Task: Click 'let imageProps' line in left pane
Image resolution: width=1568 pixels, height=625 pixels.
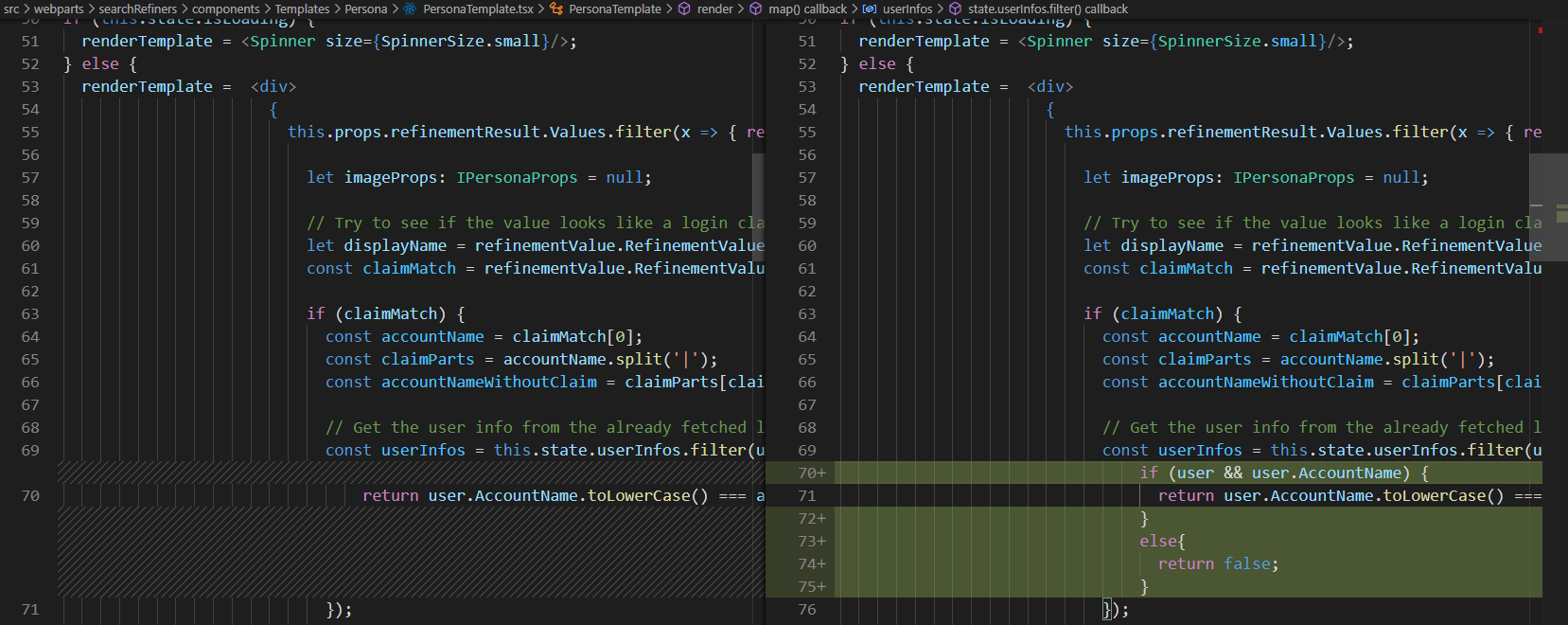Action: coord(479,177)
